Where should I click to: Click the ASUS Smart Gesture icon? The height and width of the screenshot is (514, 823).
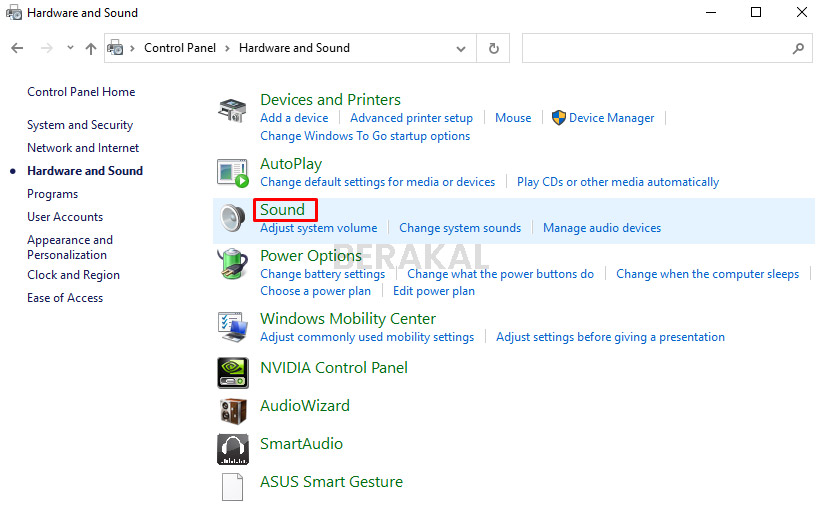232,486
